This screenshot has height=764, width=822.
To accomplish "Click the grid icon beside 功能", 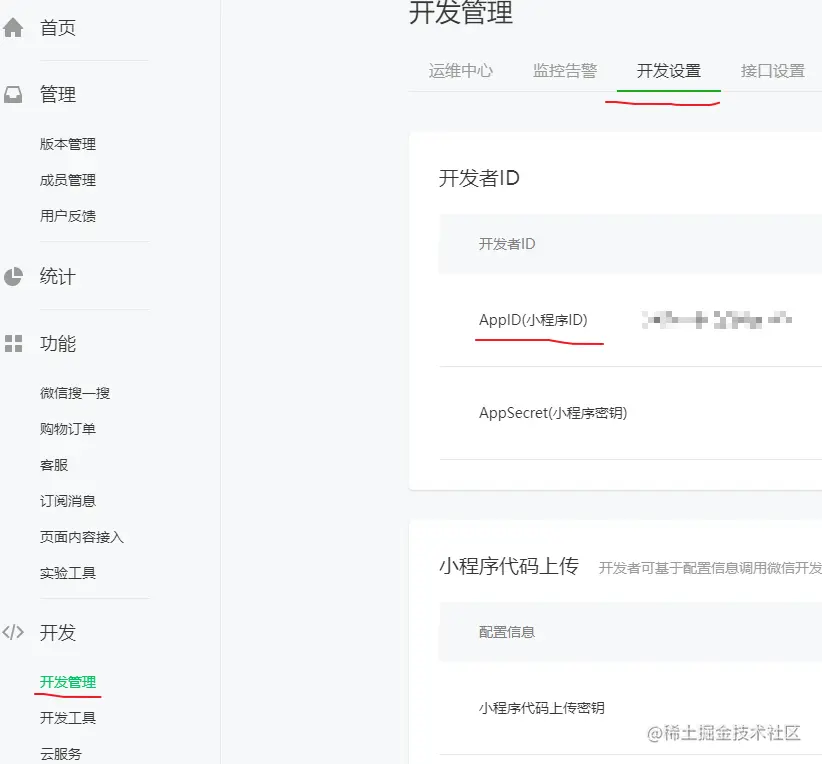I will pyautogui.click(x=13, y=344).
